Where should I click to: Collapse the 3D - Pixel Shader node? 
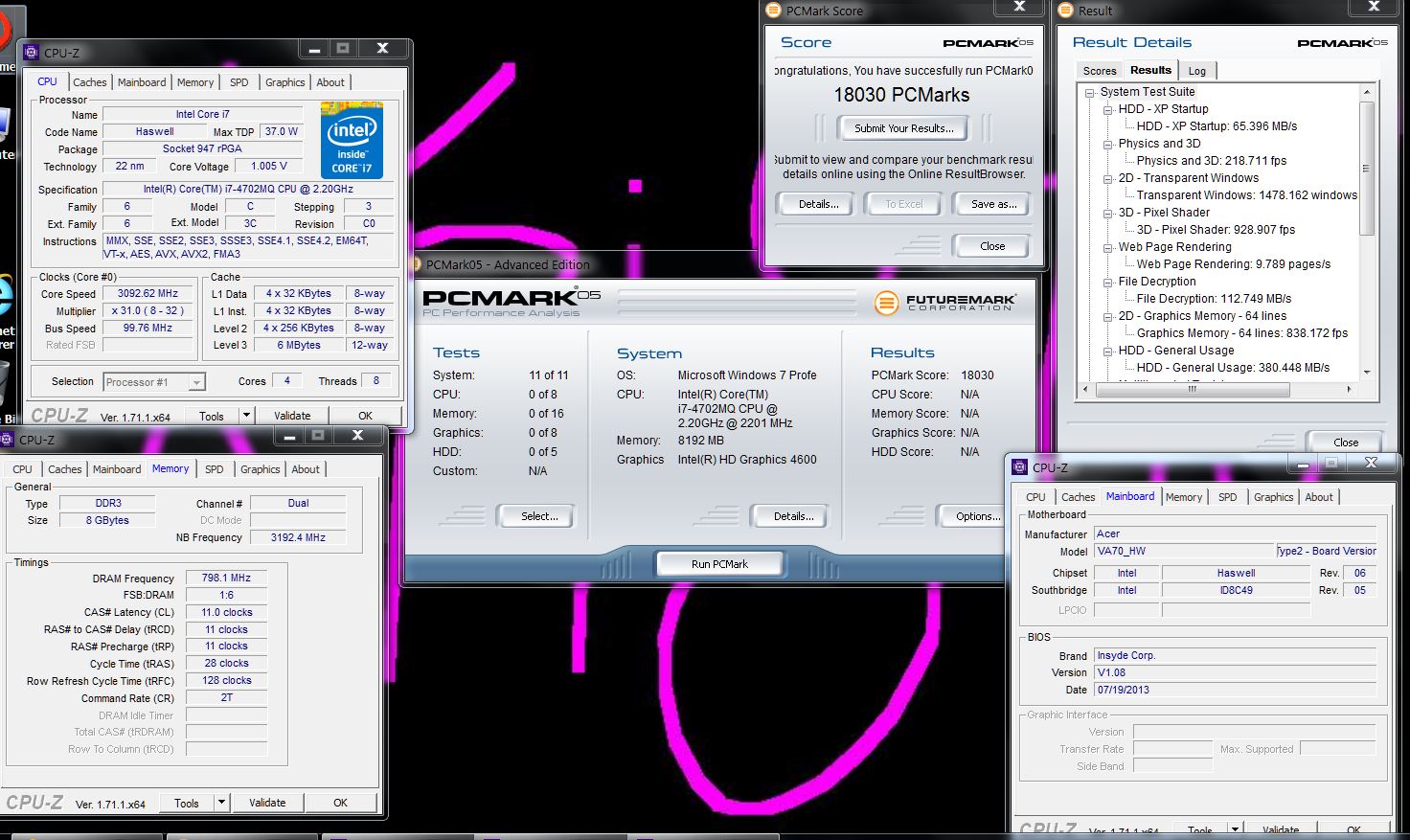click(x=1107, y=214)
